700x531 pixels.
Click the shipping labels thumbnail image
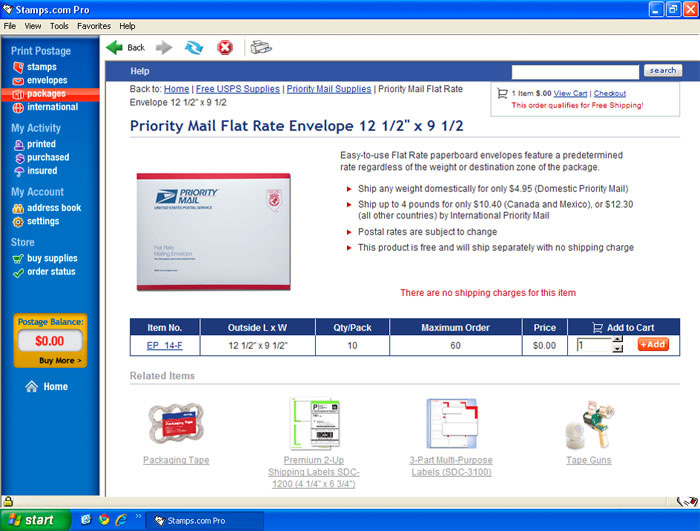pyautogui.click(x=314, y=423)
